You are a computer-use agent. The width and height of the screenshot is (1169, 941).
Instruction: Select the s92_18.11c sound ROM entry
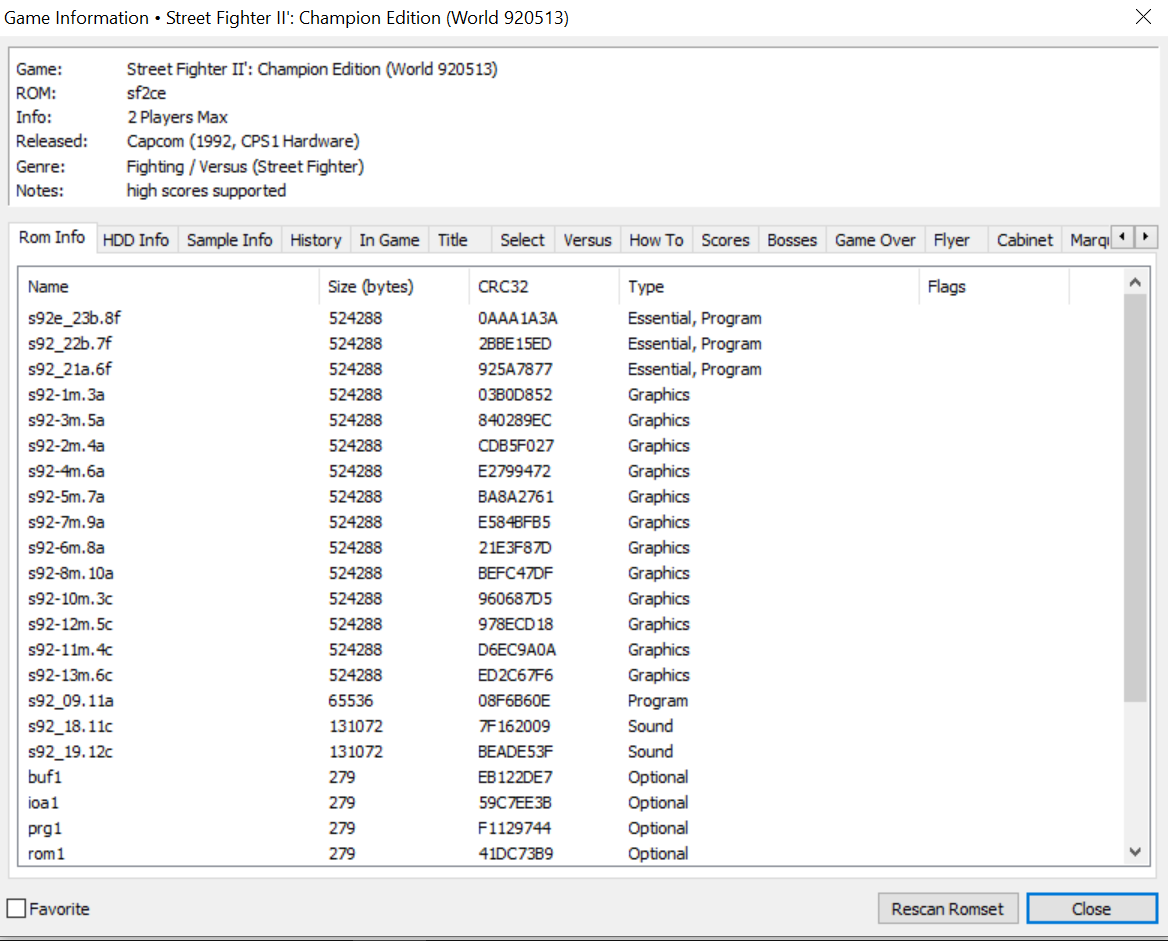(x=570, y=726)
